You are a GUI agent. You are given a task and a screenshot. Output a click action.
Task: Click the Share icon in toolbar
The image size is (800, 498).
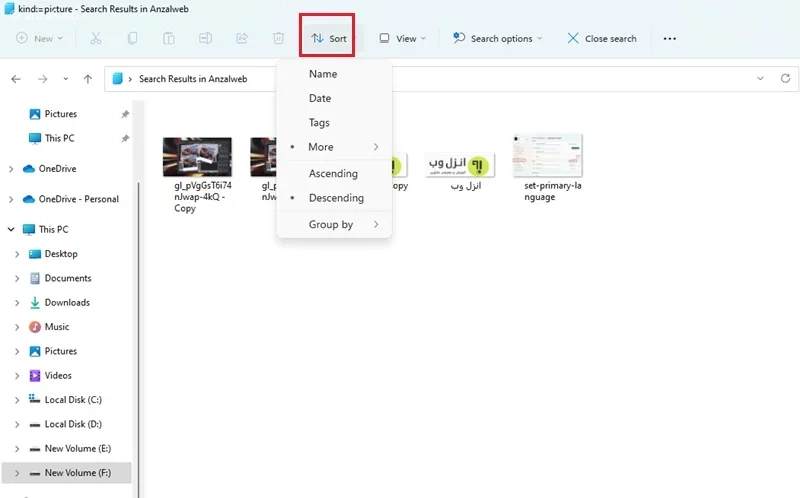(242, 38)
